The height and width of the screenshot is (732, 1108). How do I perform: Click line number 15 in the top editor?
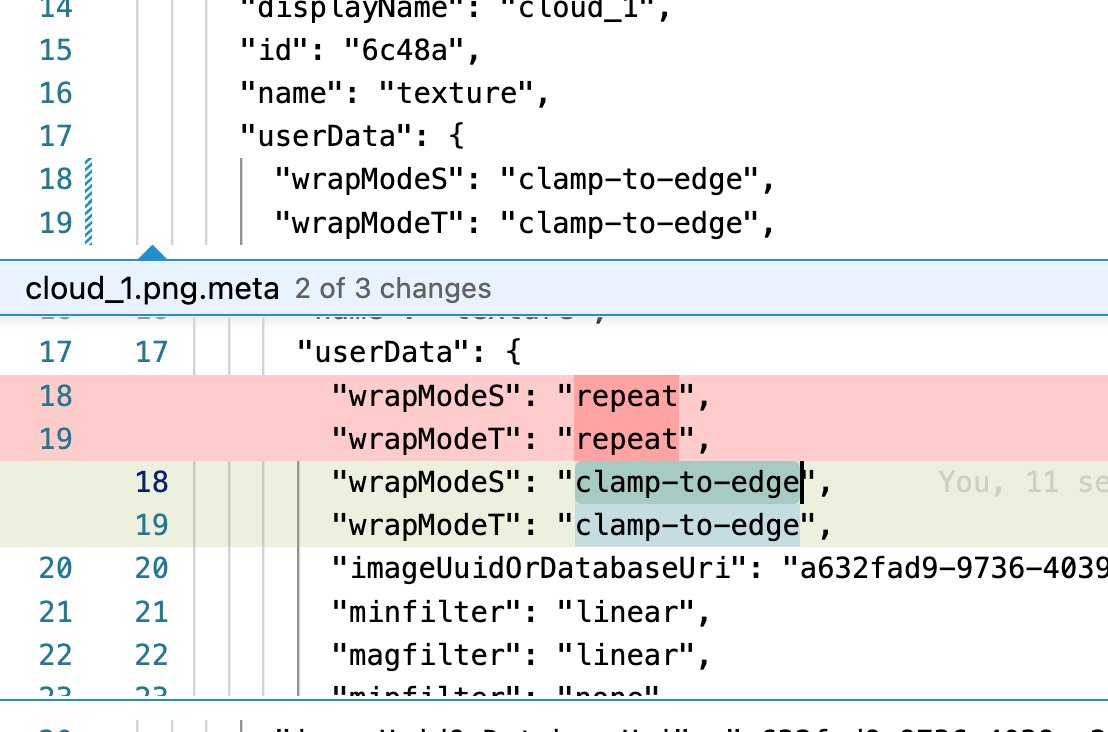coord(56,50)
